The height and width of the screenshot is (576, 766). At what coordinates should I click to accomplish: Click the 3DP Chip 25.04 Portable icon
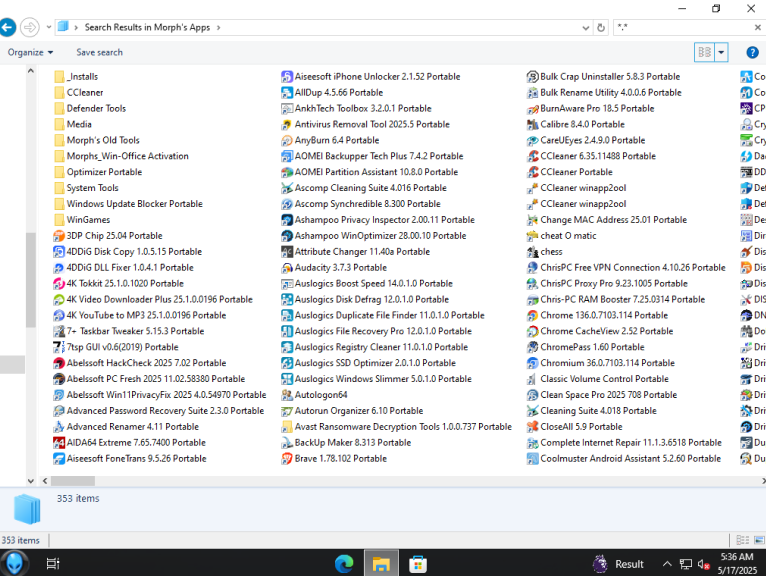[x=59, y=236]
